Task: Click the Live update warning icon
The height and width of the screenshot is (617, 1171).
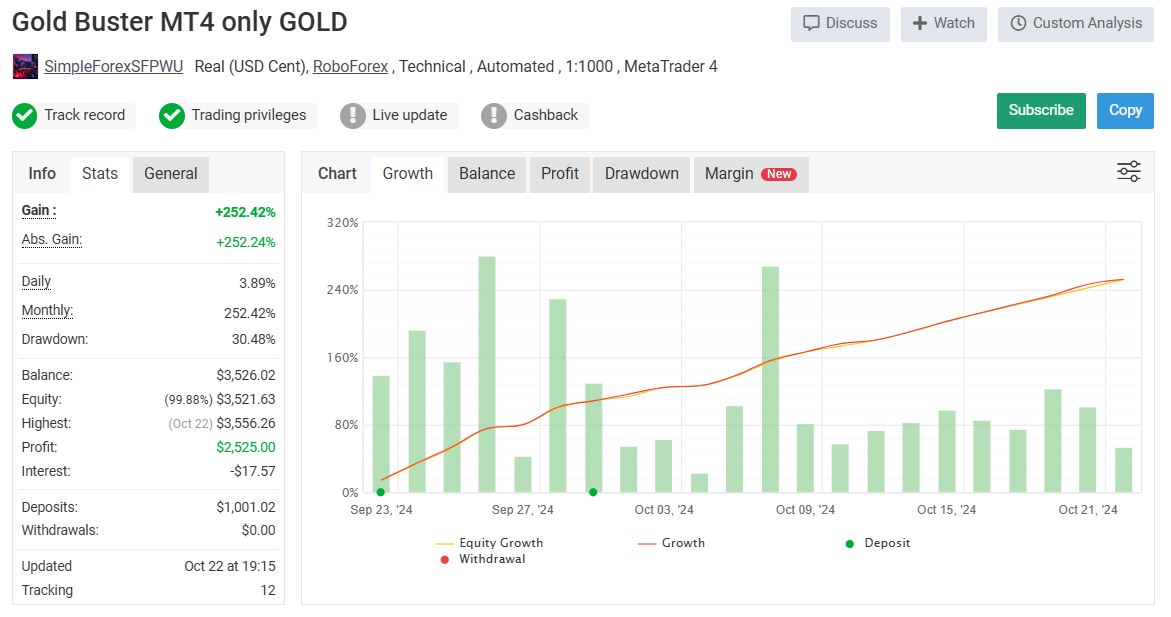Action: point(352,116)
